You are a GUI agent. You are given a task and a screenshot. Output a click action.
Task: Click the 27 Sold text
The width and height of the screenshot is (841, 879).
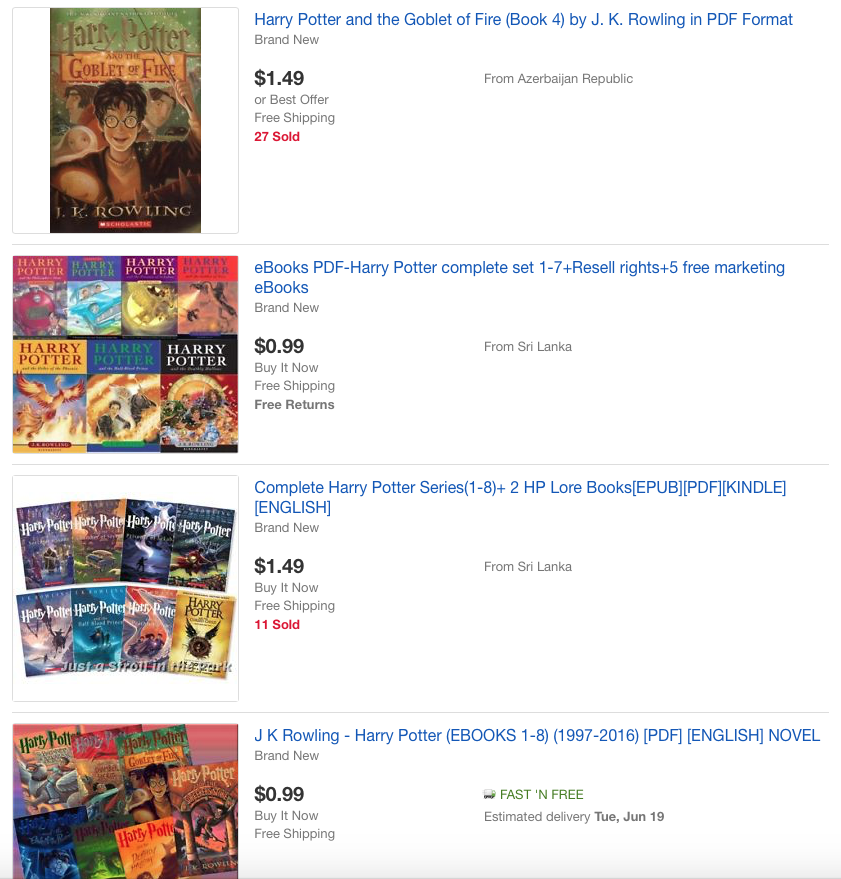tap(277, 137)
